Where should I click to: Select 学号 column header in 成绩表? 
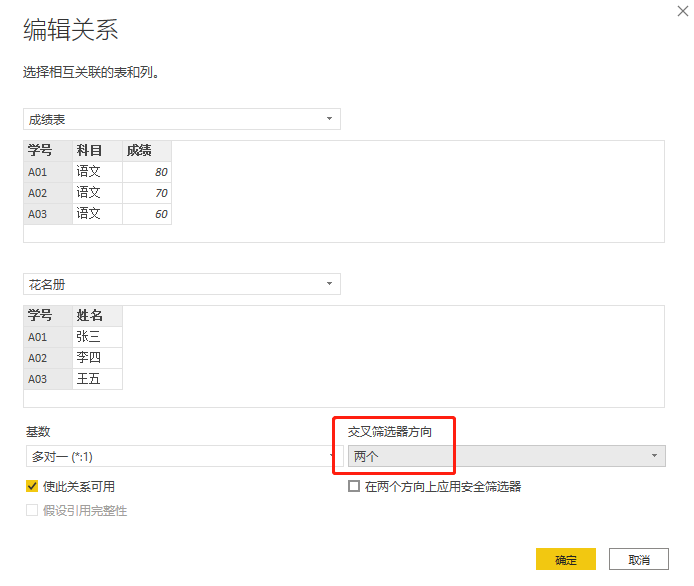pyautogui.click(x=40, y=150)
